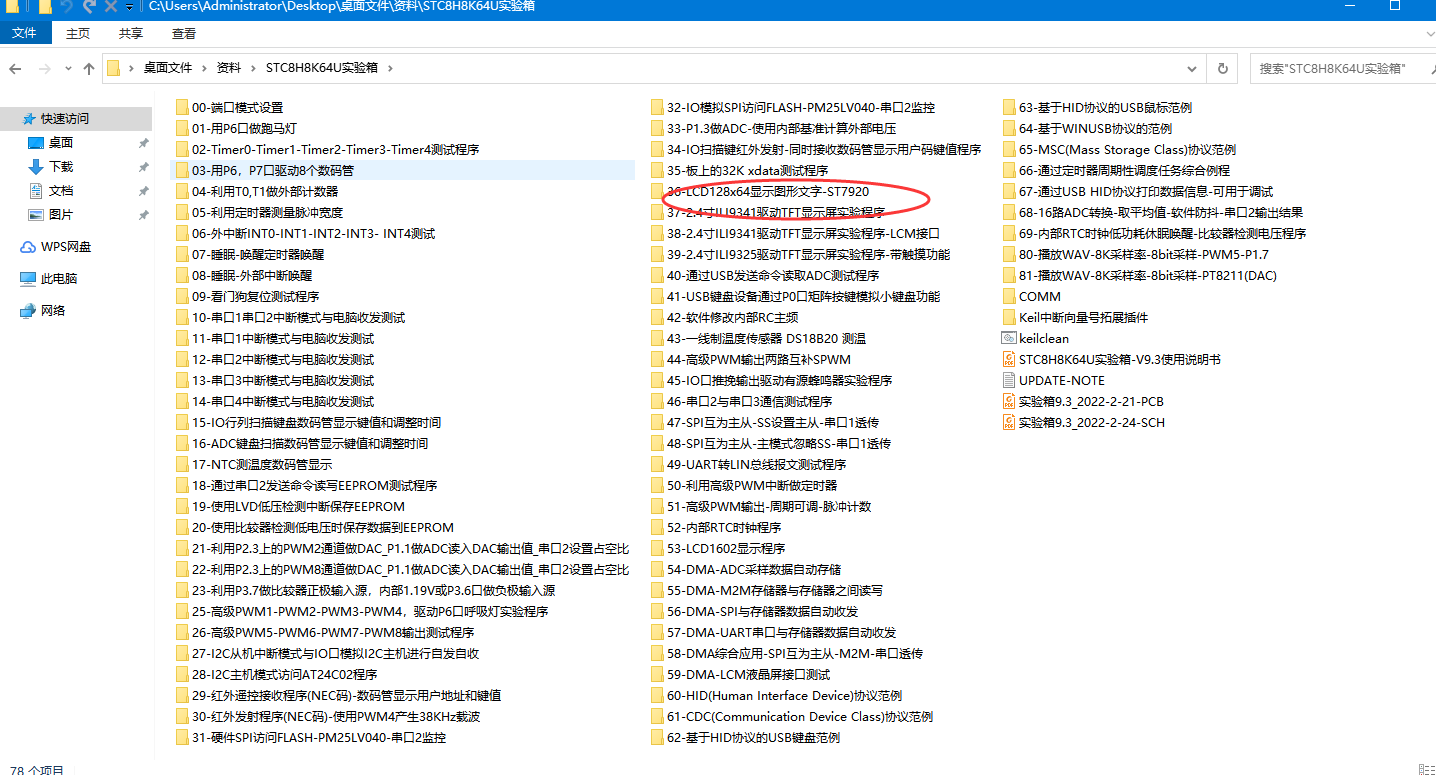Screen dimensions: 1436x775
Task: Select the 实验箱9.3_2022-2-21-PCB PDF icon
Action: click(x=1009, y=401)
